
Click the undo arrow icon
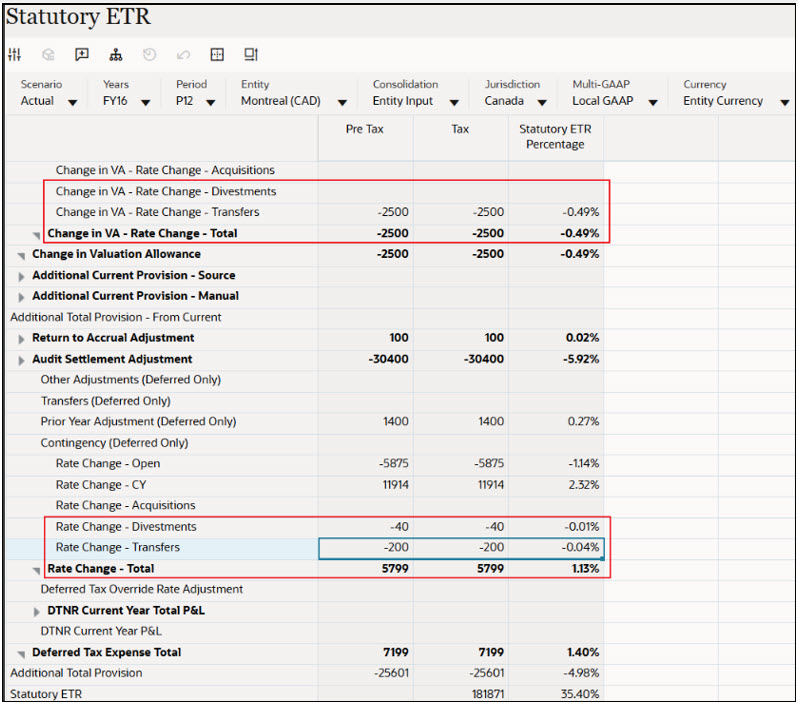(183, 54)
